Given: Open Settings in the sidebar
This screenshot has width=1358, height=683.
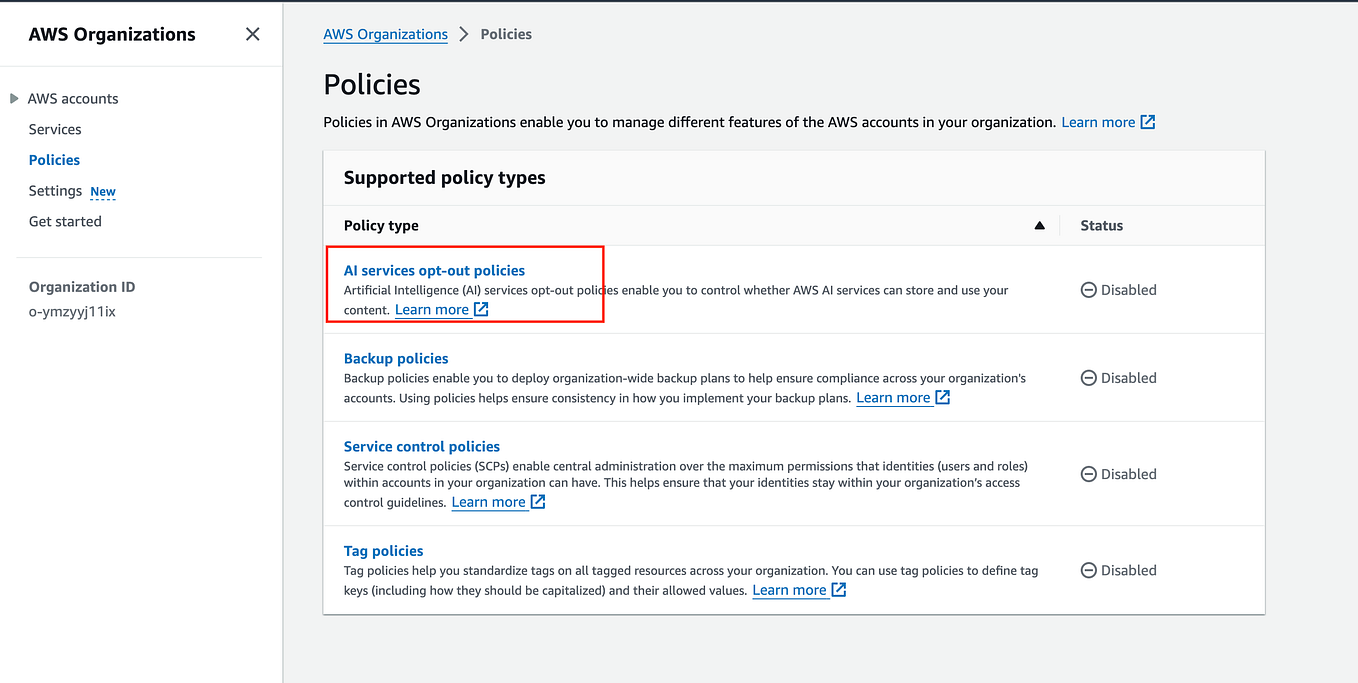Looking at the screenshot, I should pos(55,191).
